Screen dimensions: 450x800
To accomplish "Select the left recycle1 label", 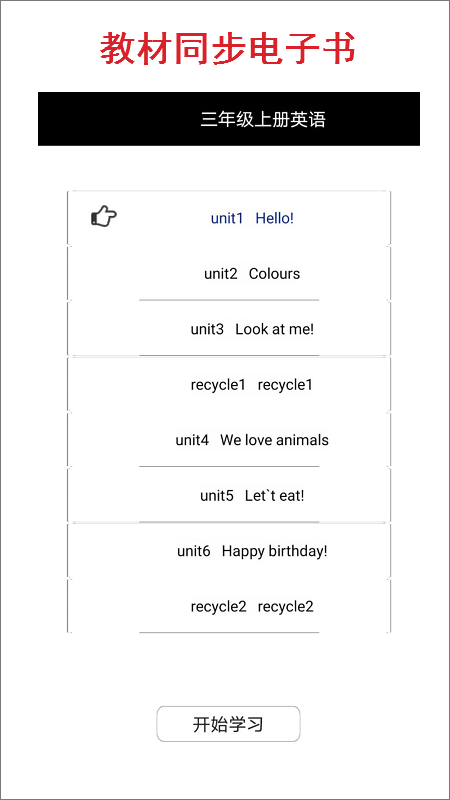I will coord(218,385).
